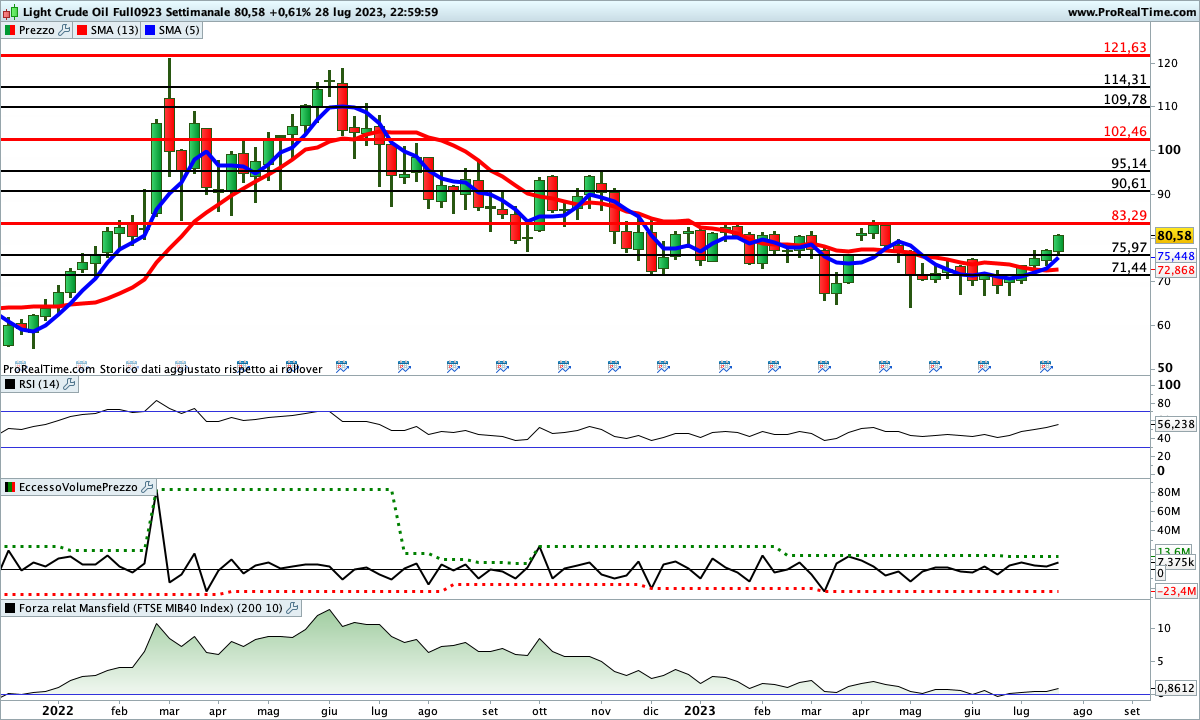The width and height of the screenshot is (1200, 720).
Task: Select the 75,97 price level label
Action: (x=1129, y=247)
